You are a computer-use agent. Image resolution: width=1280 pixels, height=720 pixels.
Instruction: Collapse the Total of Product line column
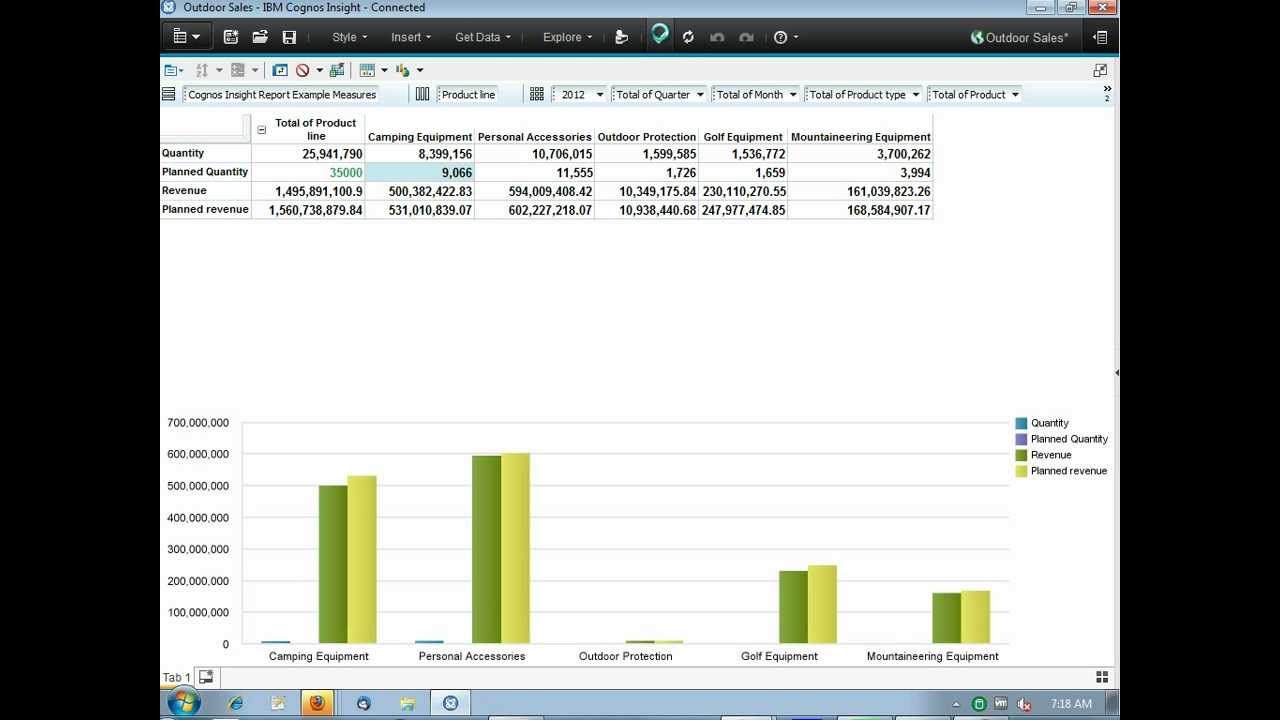[262, 129]
